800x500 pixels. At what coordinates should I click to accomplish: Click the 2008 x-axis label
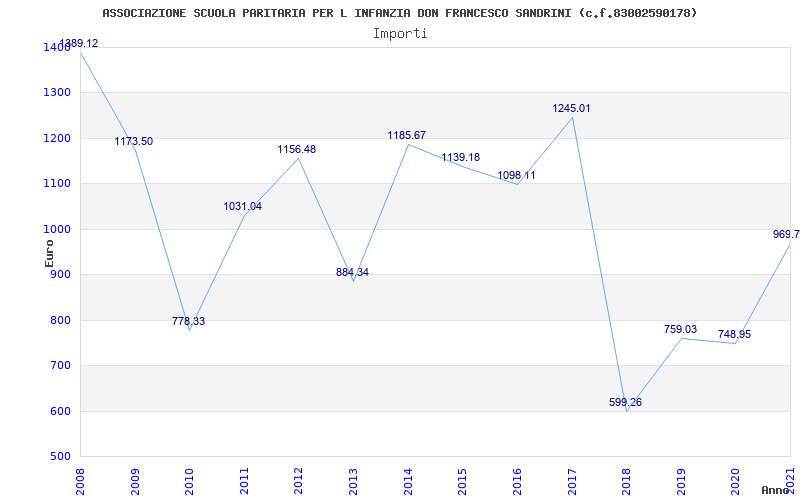tap(81, 482)
